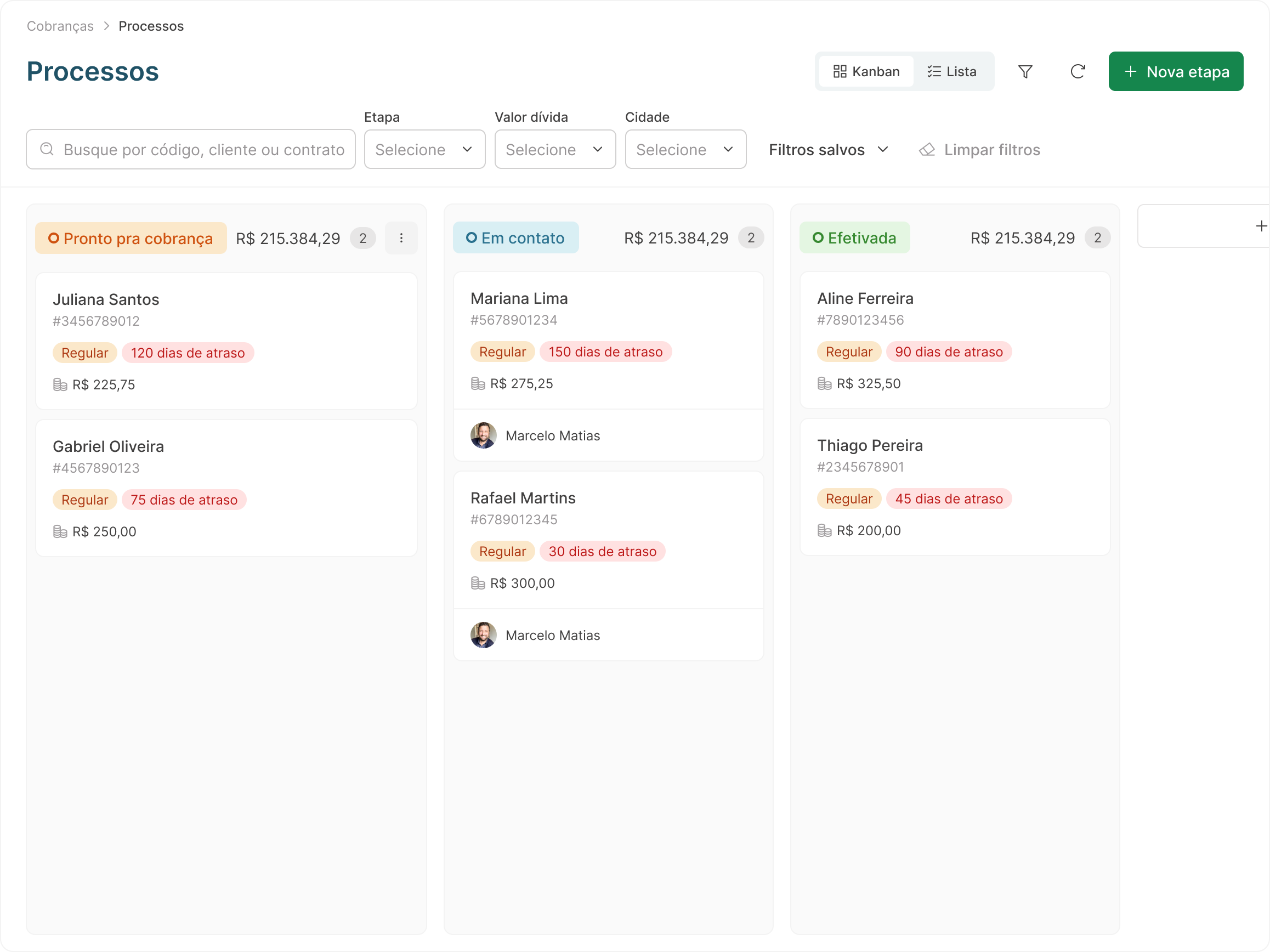This screenshot has height=952, width=1270.
Task: Click the eraser icon beside Limpar filtros
Action: [927, 150]
